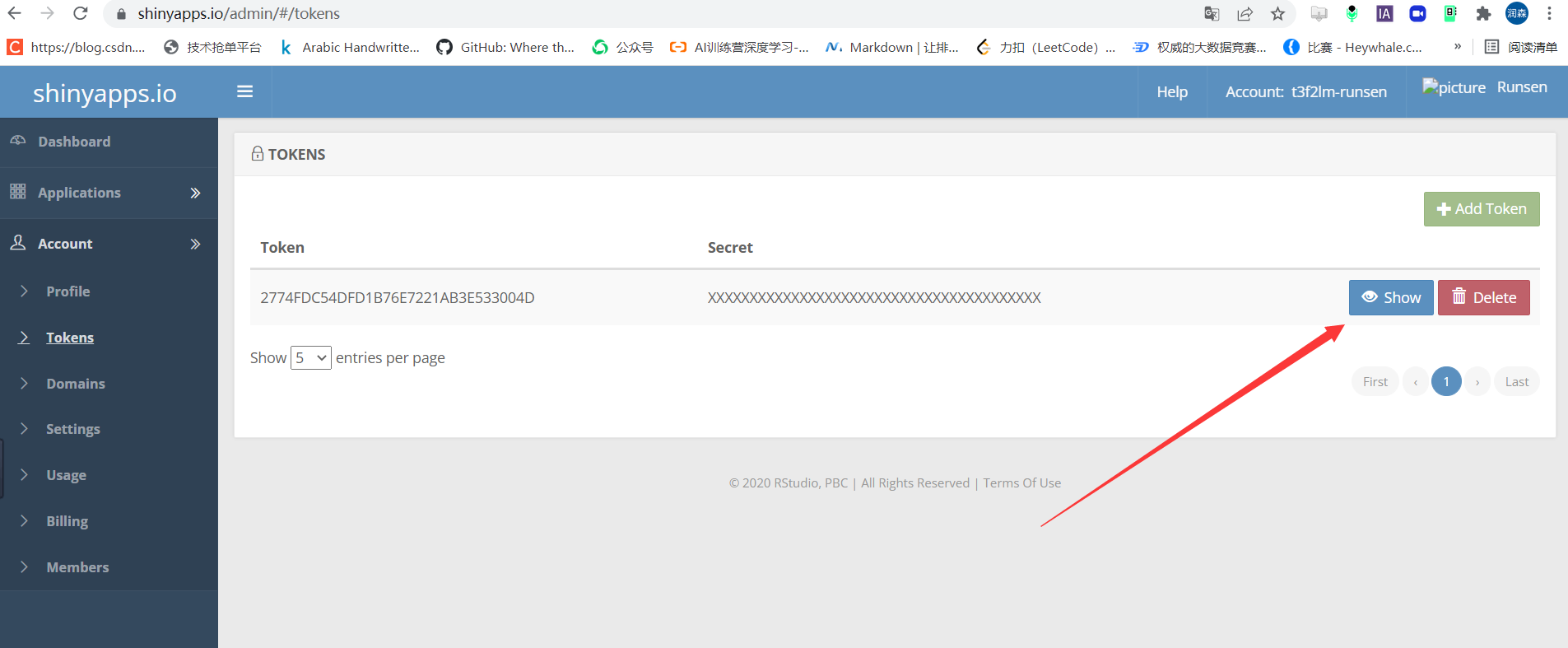Click the Dashboard gauge icon
Image resolution: width=1568 pixels, height=648 pixels.
coord(18,140)
